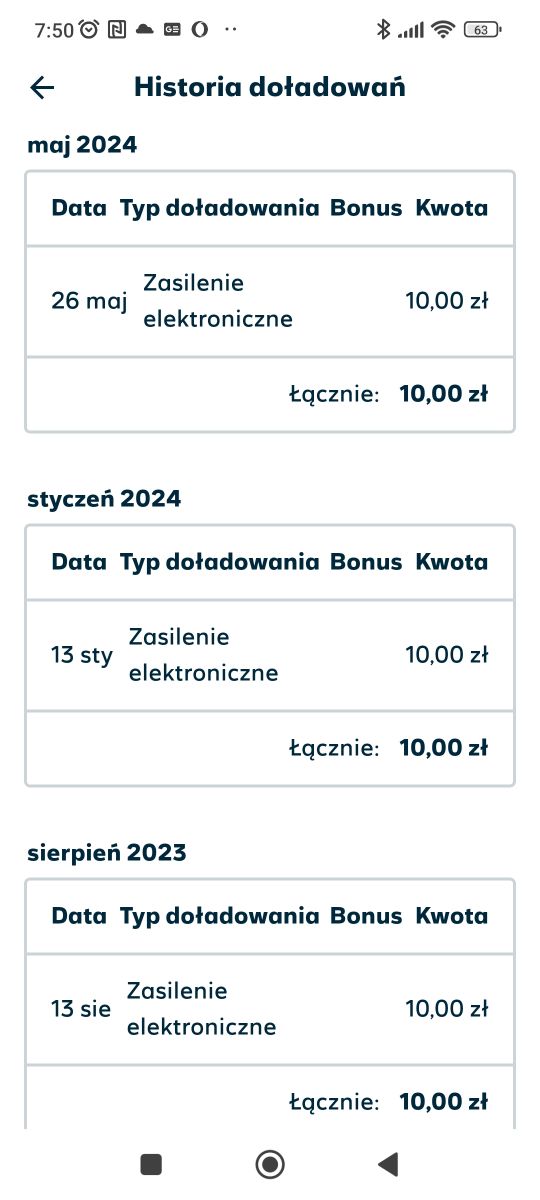The width and height of the screenshot is (540, 1200).
Task: Tap the Bluetooth status icon
Action: (x=382, y=30)
